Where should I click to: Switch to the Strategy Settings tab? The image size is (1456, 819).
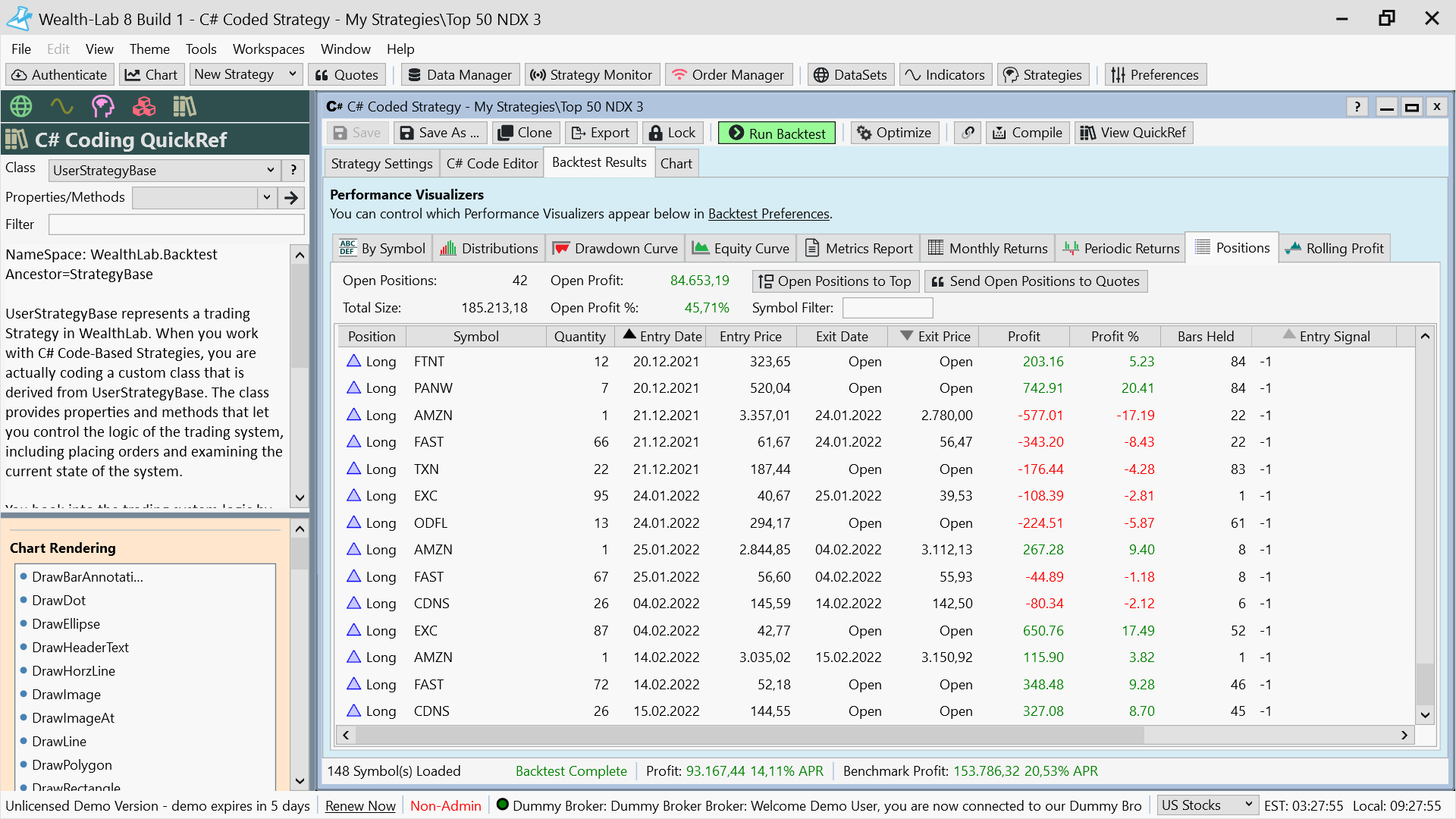(x=381, y=163)
